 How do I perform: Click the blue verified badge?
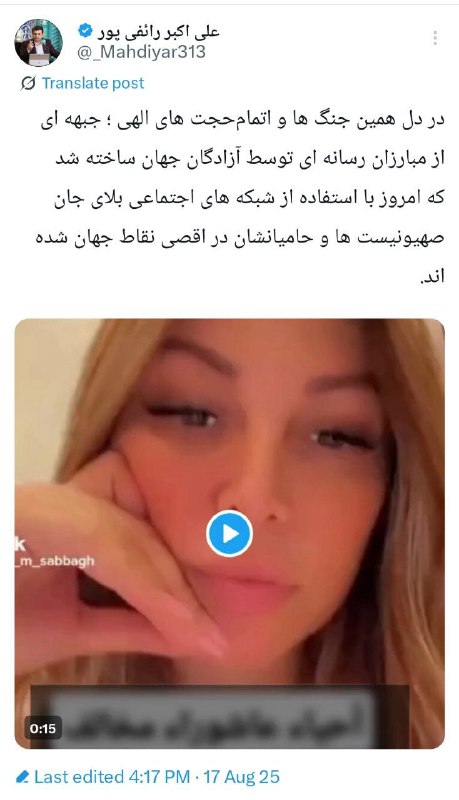tap(85, 31)
